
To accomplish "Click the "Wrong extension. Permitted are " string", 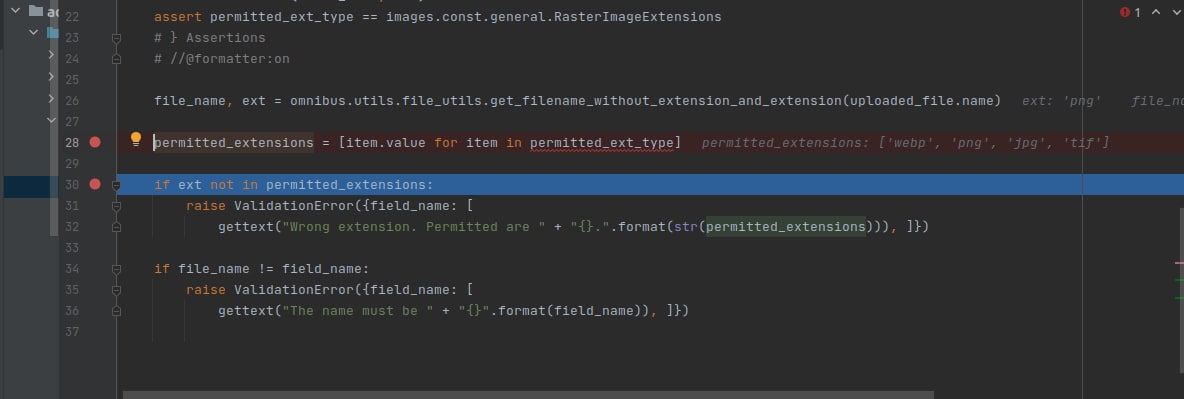I will coord(413,227).
